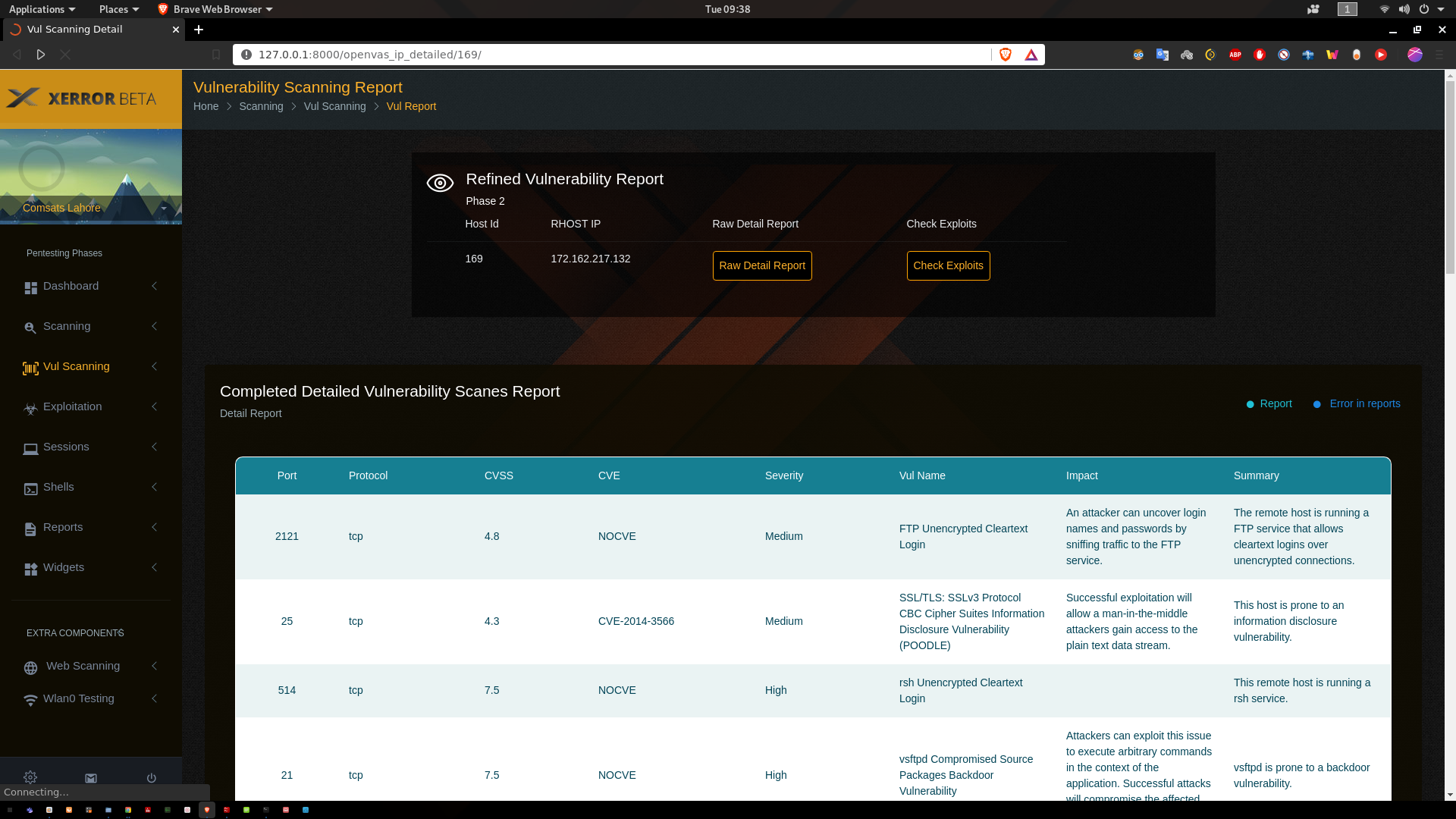Screen dimensions: 1456x819
Task: Expand the Scanning sidebar chevron
Action: 155,326
